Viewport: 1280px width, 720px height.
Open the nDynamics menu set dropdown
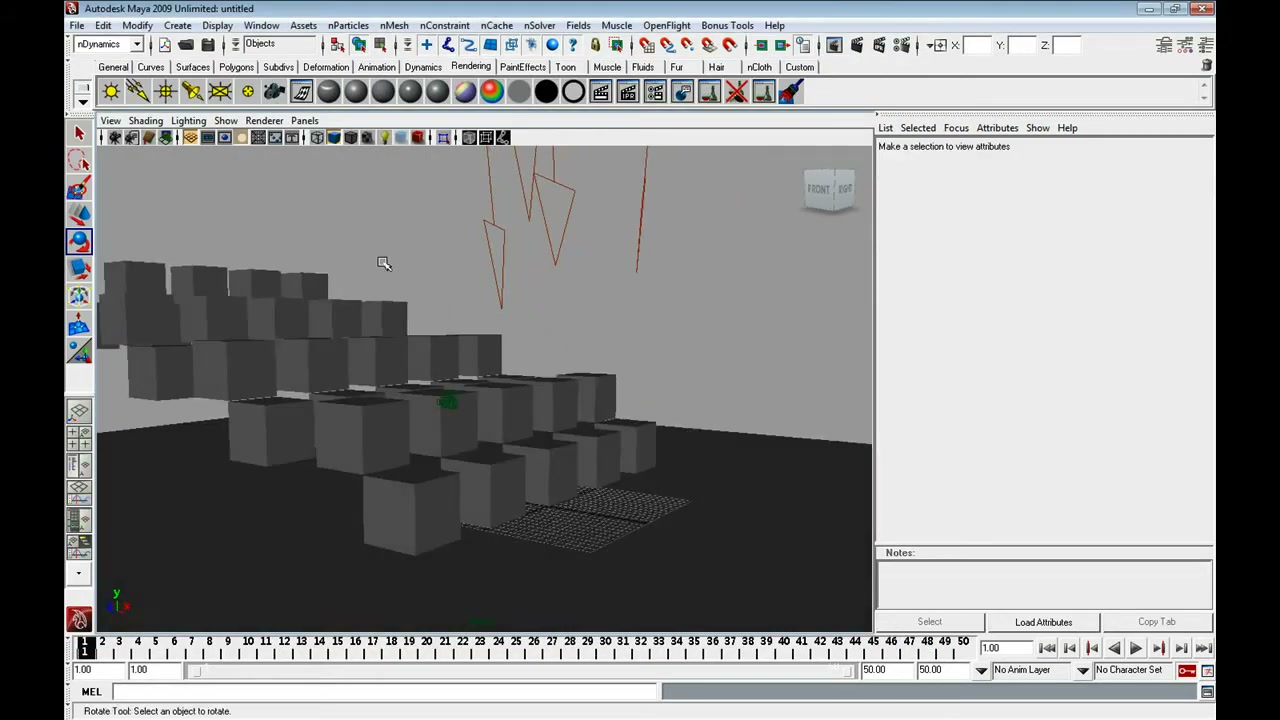tap(137, 45)
